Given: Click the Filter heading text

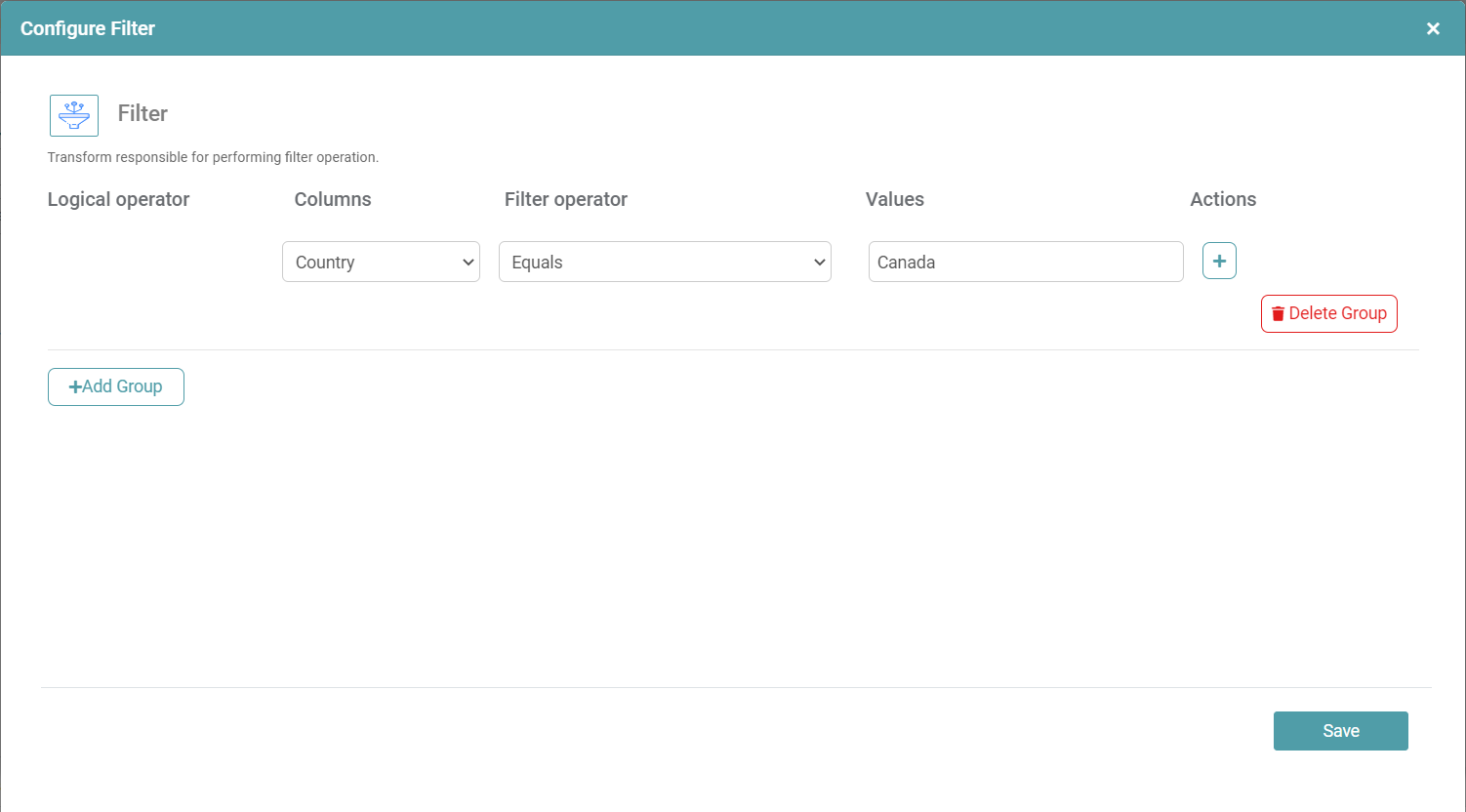Looking at the screenshot, I should coord(143,113).
